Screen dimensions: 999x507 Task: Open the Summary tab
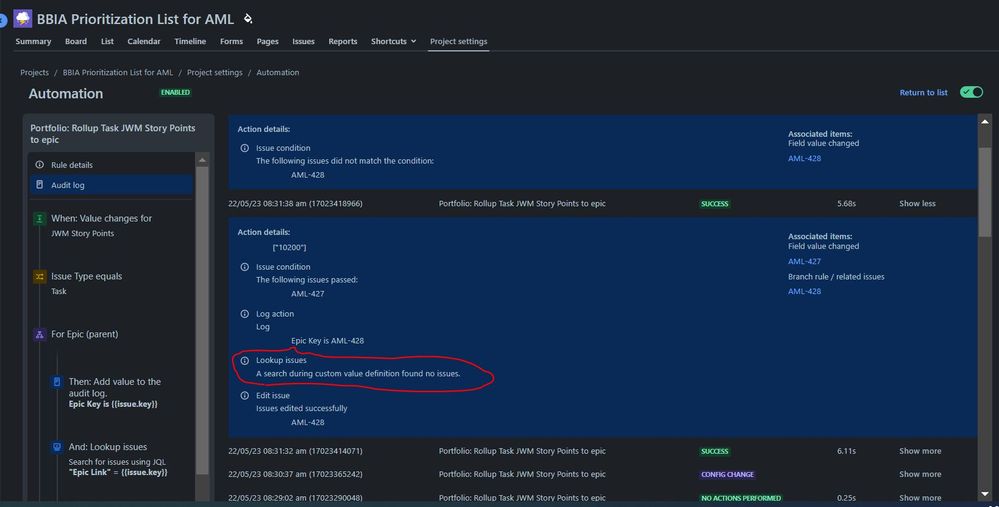pos(33,41)
